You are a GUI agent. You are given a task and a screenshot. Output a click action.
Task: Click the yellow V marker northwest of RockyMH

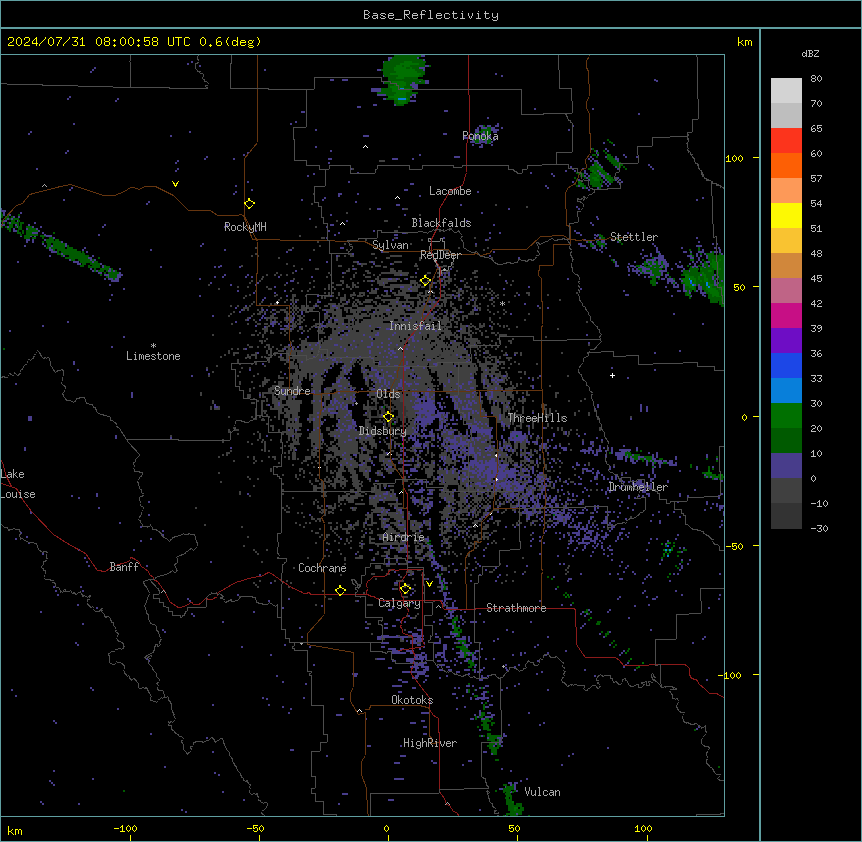pos(175,184)
